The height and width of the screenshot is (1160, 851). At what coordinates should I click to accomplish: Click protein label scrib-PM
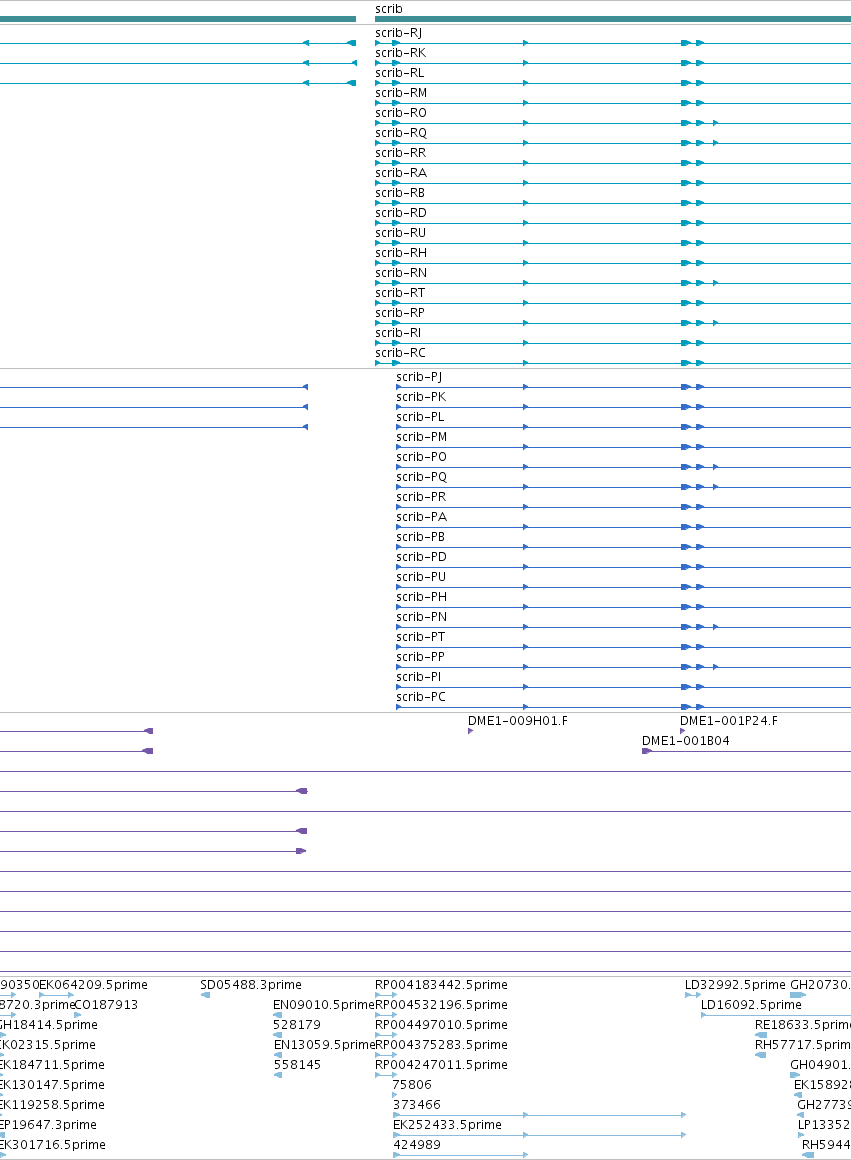[422, 436]
